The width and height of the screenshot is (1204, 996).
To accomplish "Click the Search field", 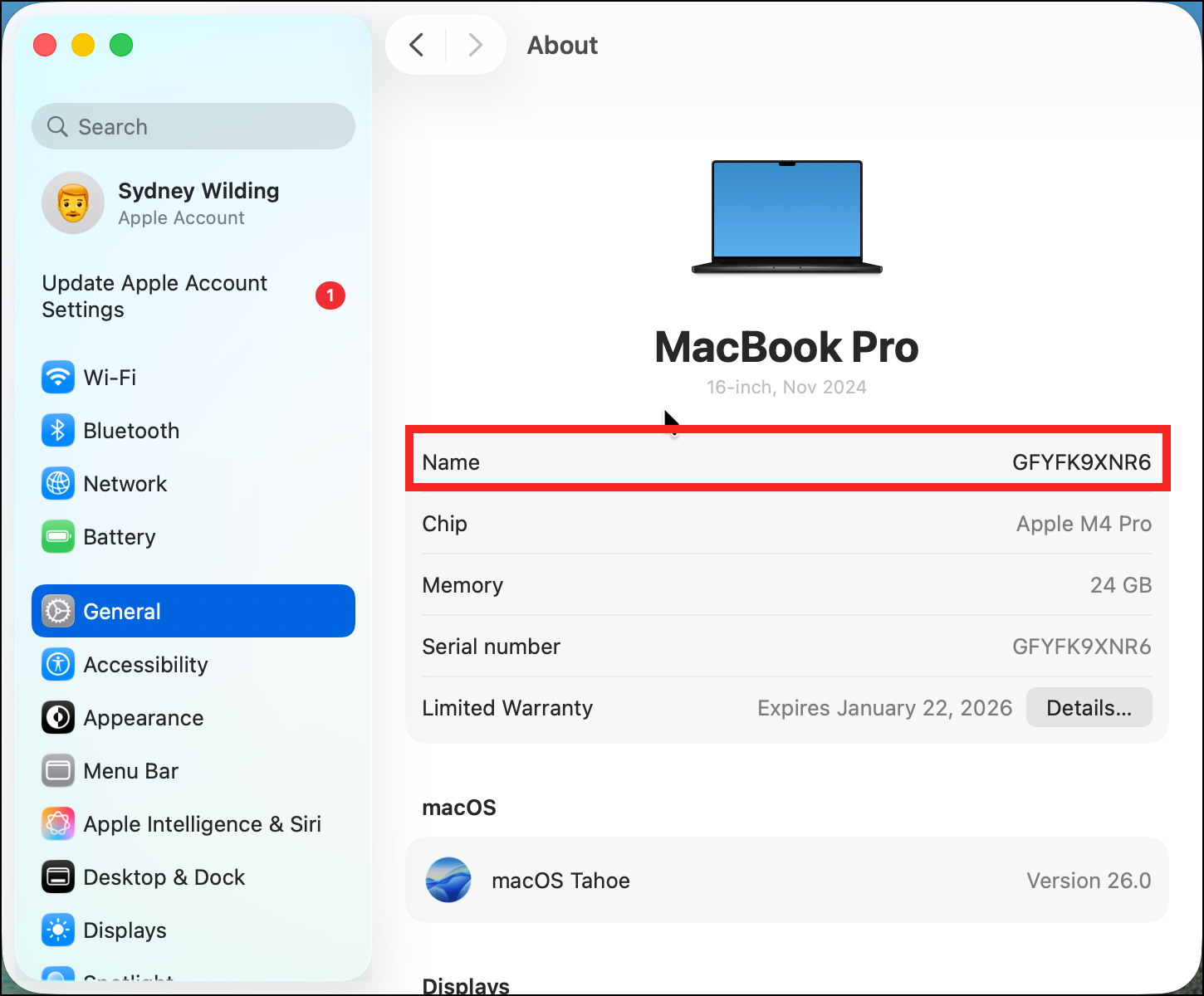I will [193, 127].
